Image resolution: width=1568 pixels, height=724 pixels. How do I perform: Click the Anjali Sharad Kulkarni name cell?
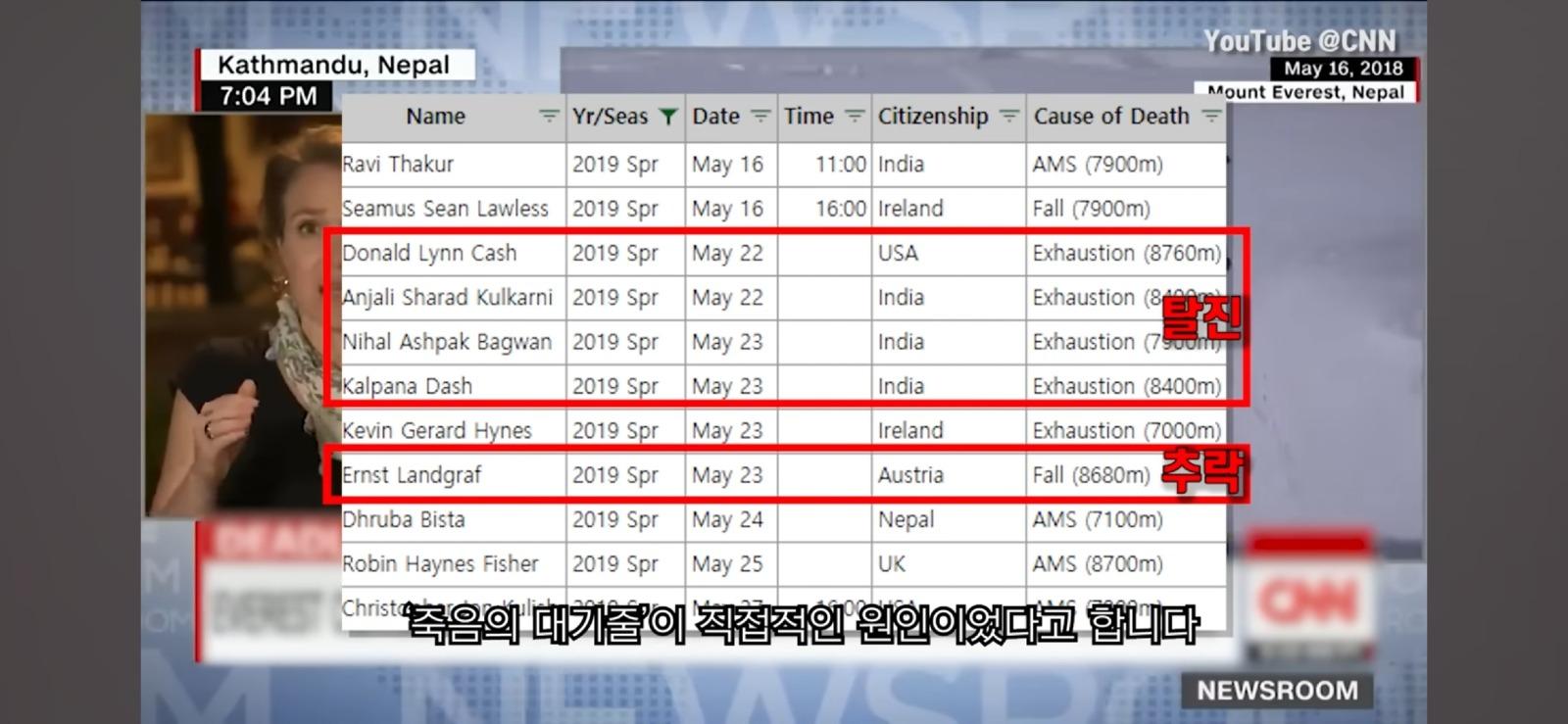pos(454,298)
